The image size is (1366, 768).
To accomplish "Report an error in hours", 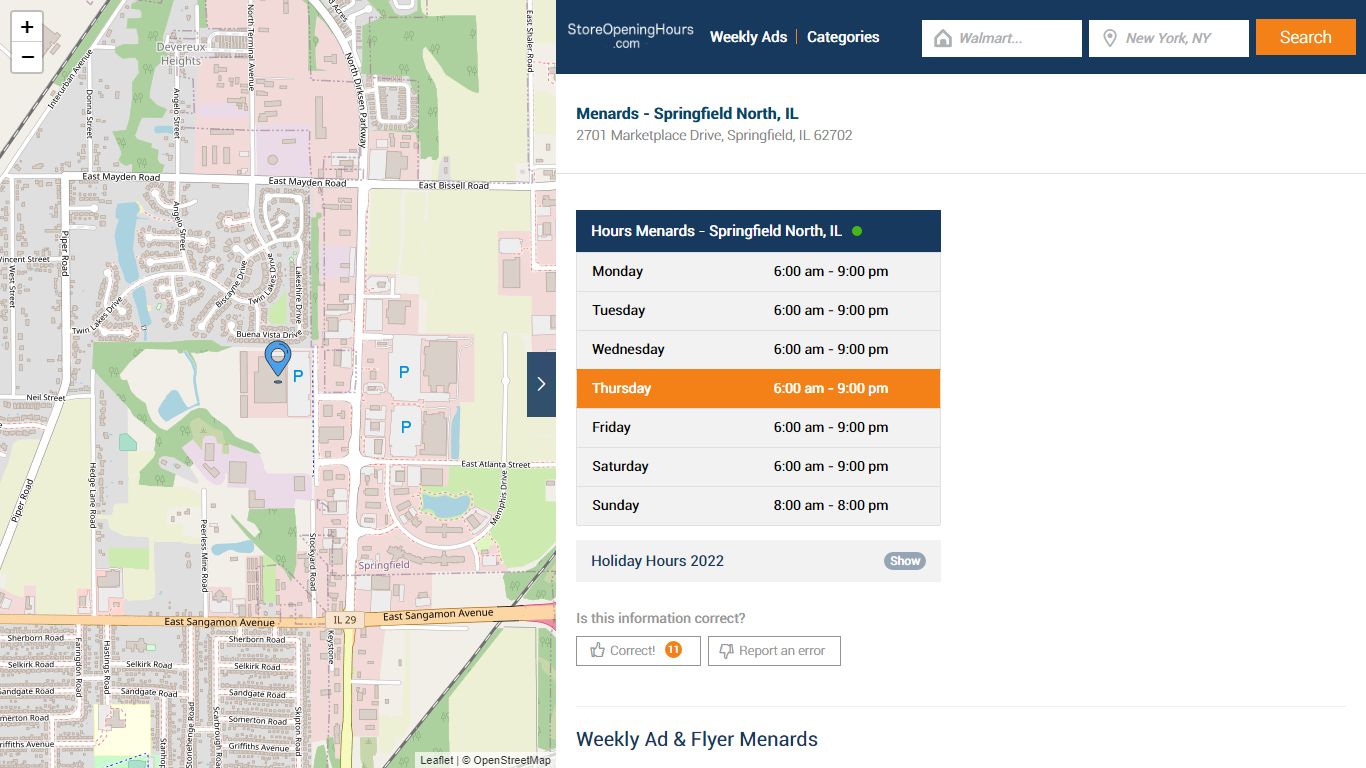I will (x=774, y=651).
